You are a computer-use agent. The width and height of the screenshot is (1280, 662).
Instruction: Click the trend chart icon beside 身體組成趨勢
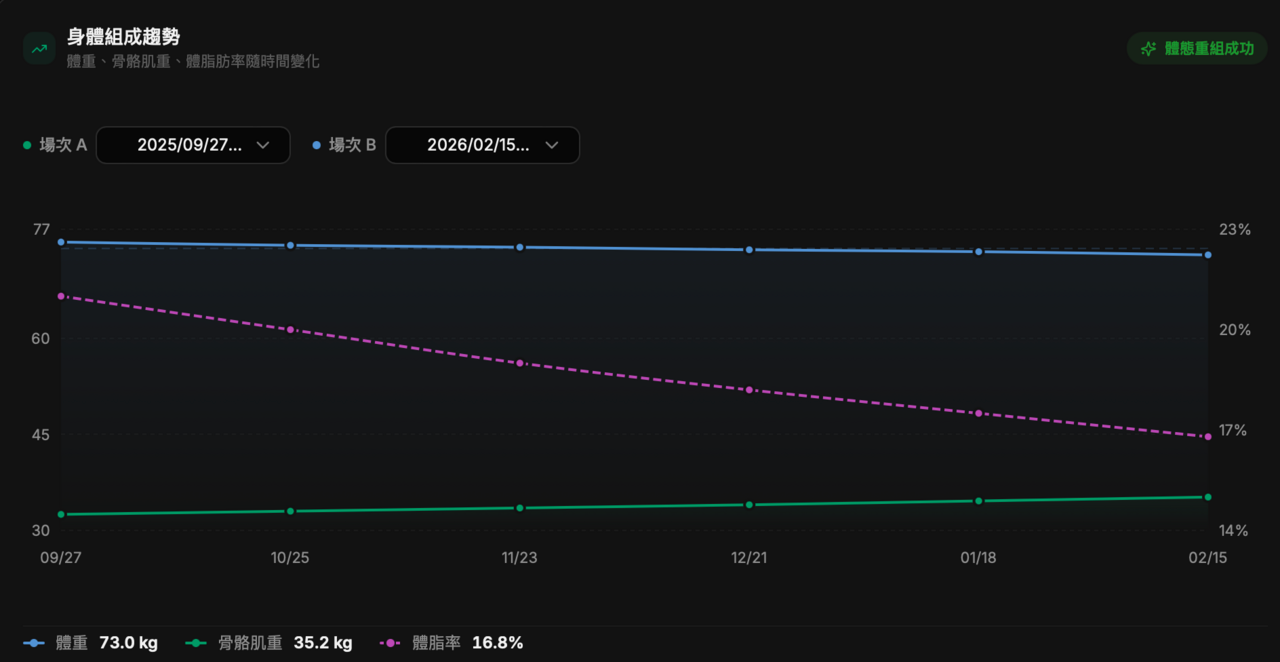(x=39, y=48)
